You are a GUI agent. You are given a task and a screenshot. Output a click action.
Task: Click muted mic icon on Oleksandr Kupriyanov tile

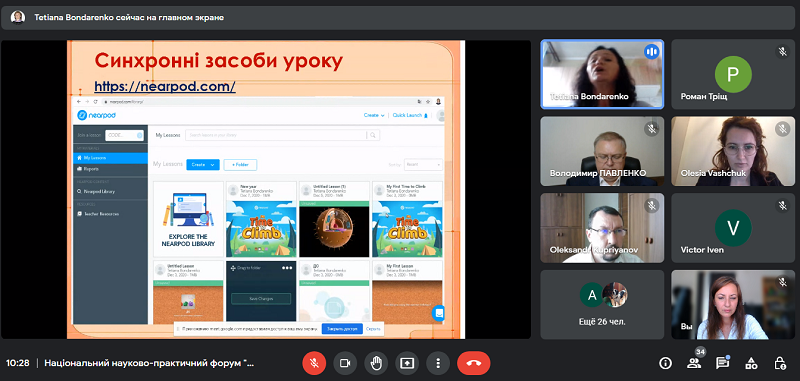652,205
